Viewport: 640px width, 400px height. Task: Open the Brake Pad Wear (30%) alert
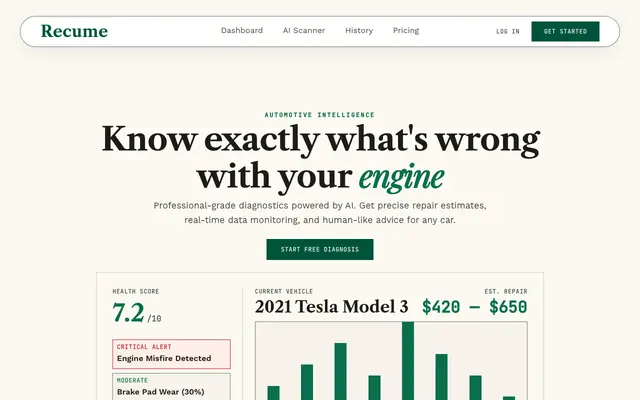pos(171,387)
